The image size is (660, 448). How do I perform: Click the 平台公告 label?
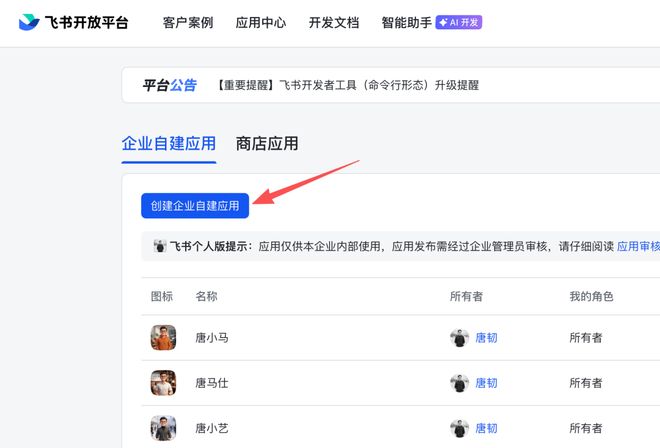(170, 85)
